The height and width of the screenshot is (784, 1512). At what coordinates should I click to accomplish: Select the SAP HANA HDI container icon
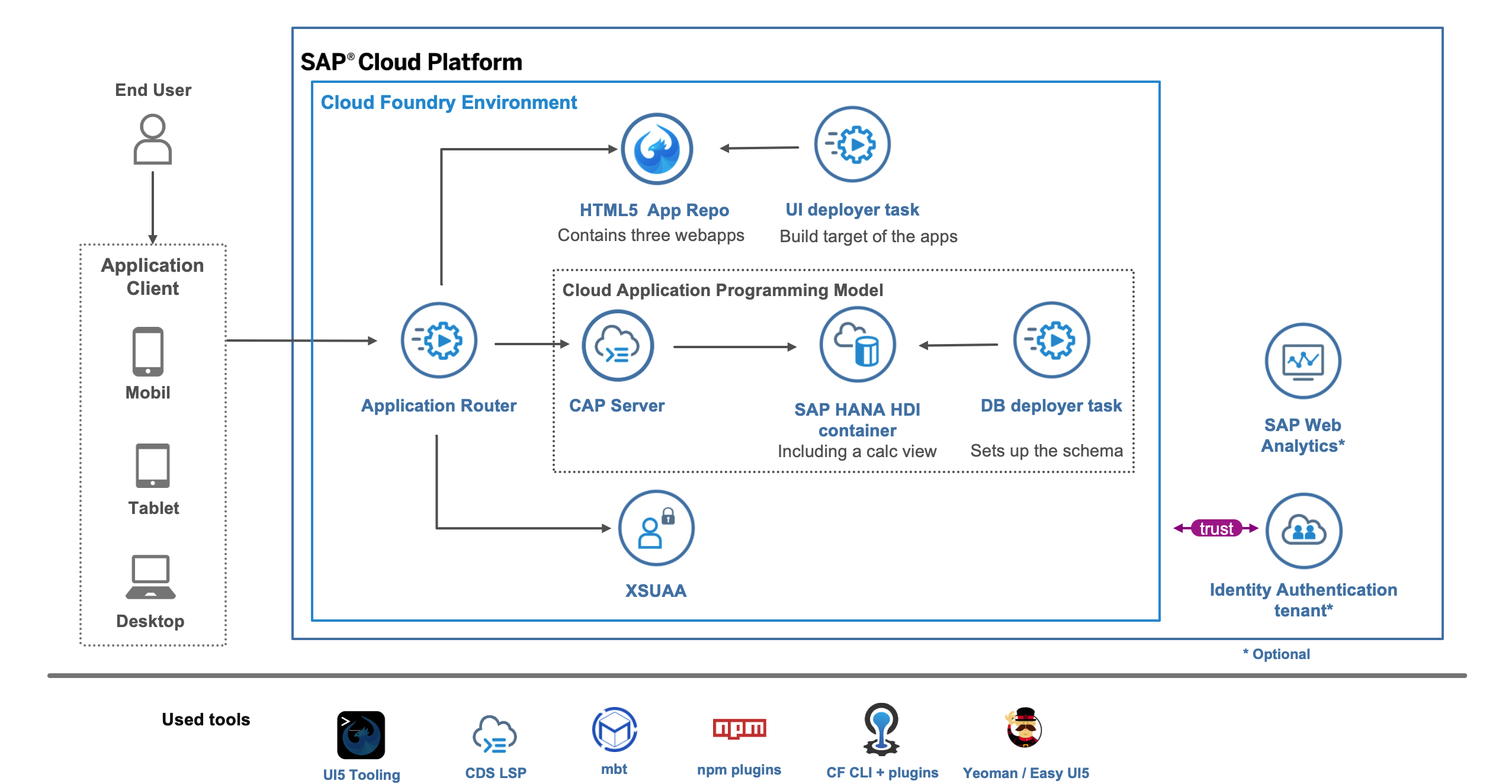point(858,344)
